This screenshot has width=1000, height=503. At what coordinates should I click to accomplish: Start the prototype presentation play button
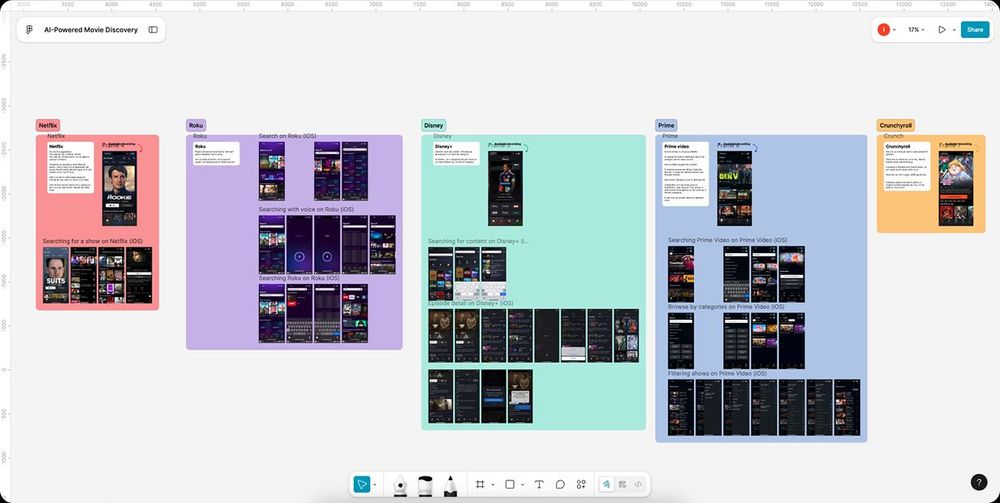942,29
